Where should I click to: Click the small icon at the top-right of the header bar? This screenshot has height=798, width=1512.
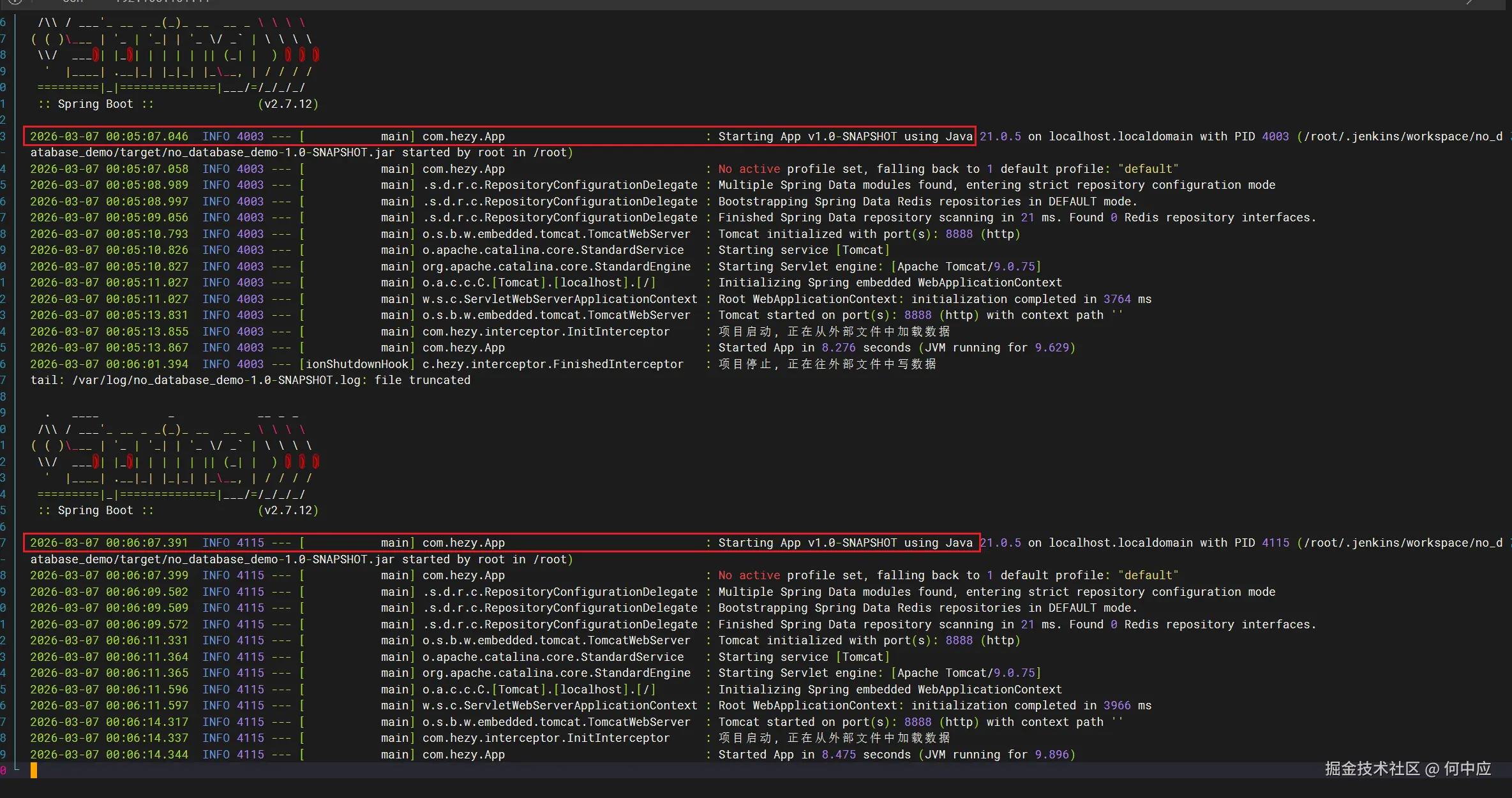pos(1469,2)
